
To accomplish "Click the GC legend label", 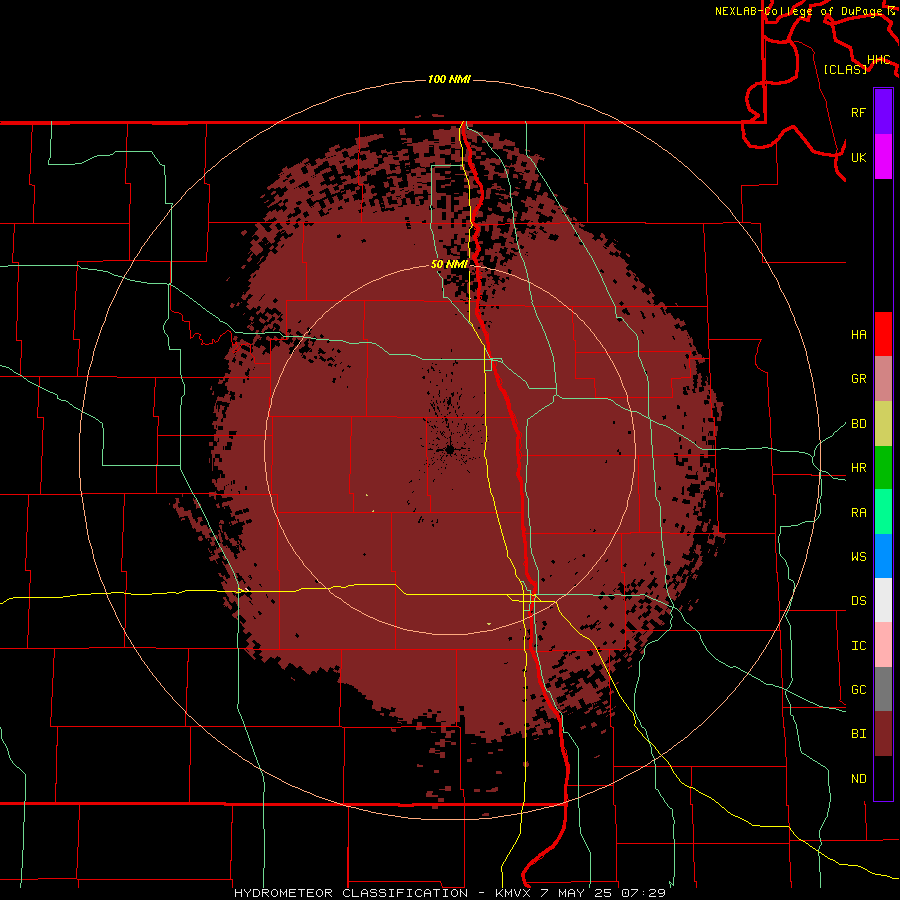I will point(859,690).
